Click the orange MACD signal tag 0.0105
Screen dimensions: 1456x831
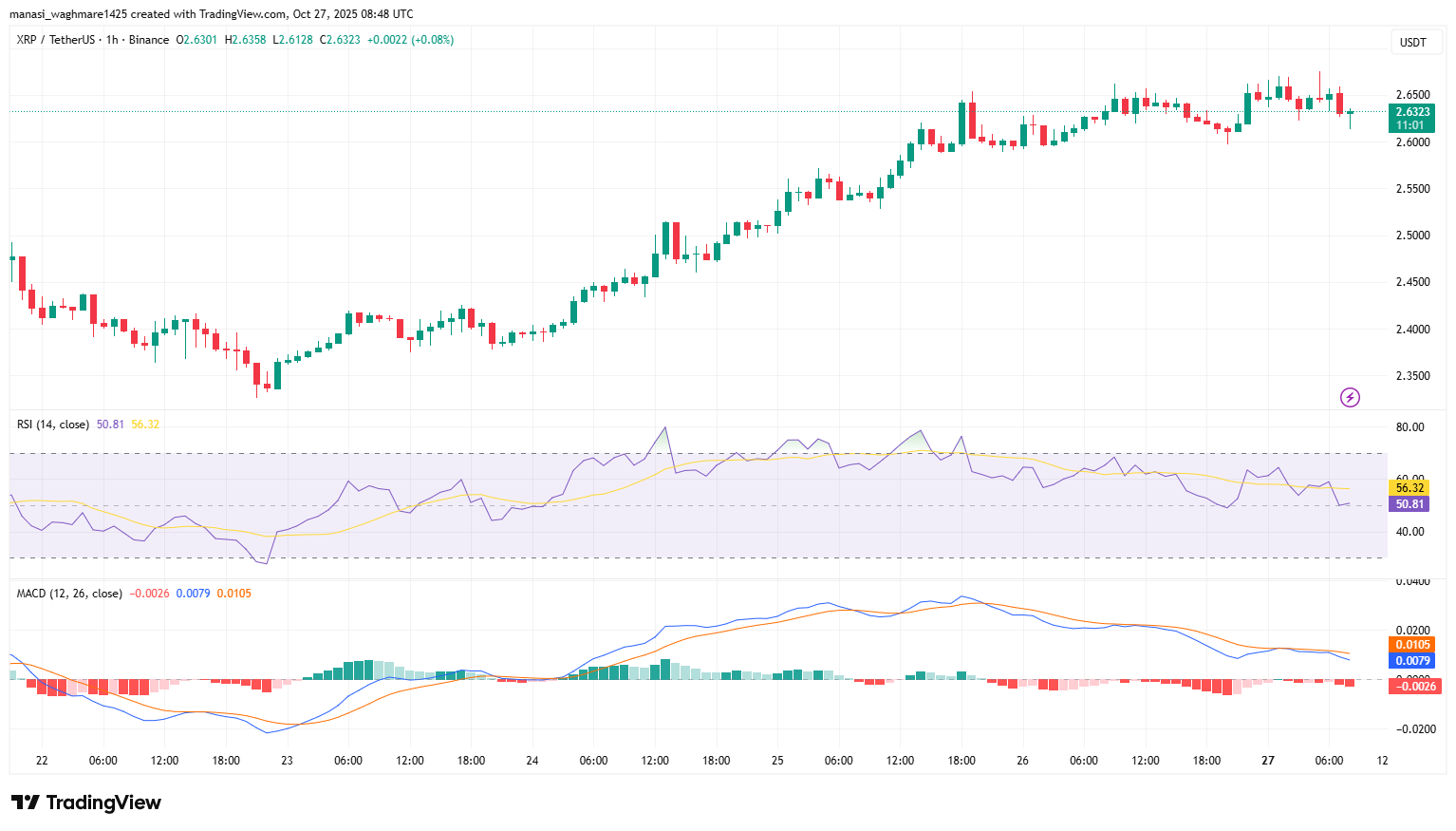(x=1412, y=645)
